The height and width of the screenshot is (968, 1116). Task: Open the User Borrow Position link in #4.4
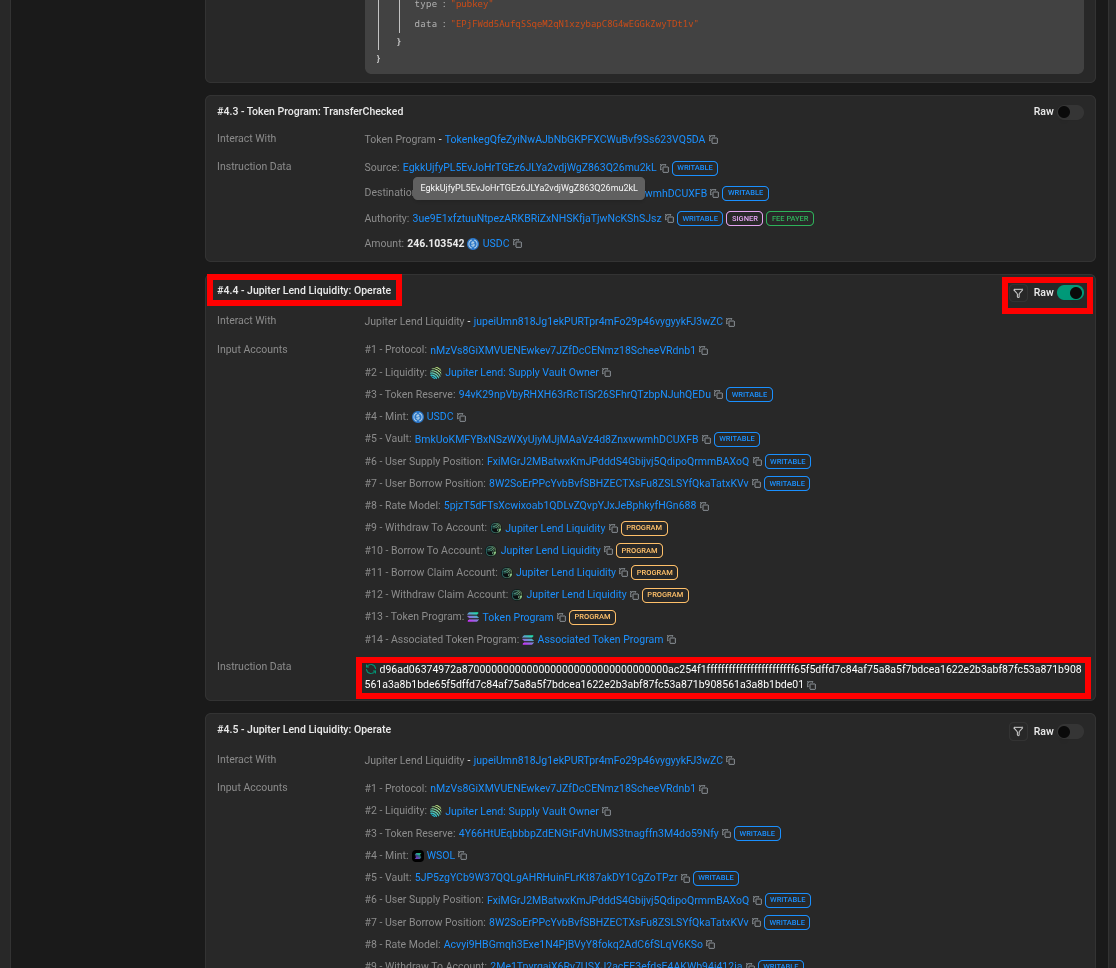pyautogui.click(x=618, y=483)
